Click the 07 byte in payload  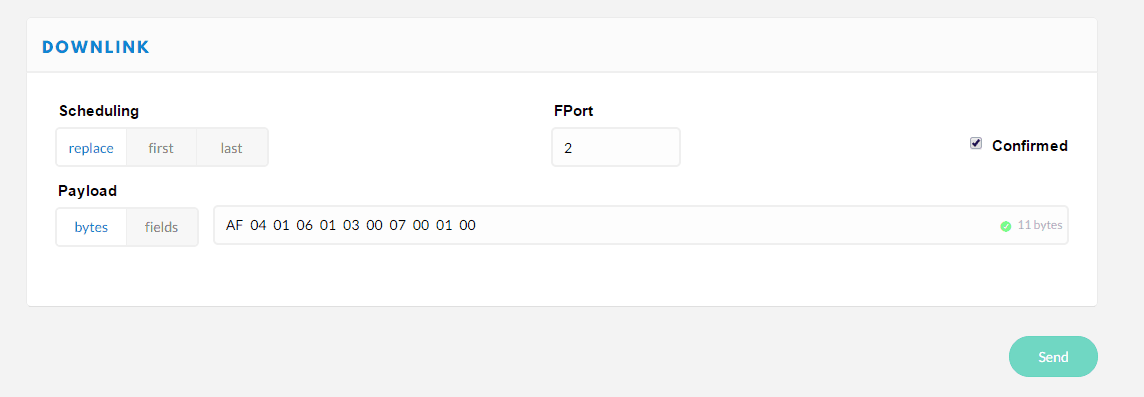(397, 226)
